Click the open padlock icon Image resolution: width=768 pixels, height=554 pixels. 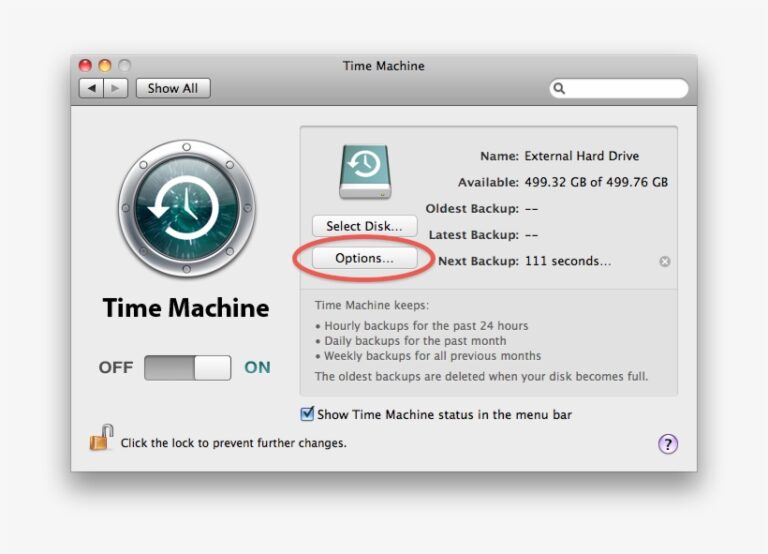[101, 437]
